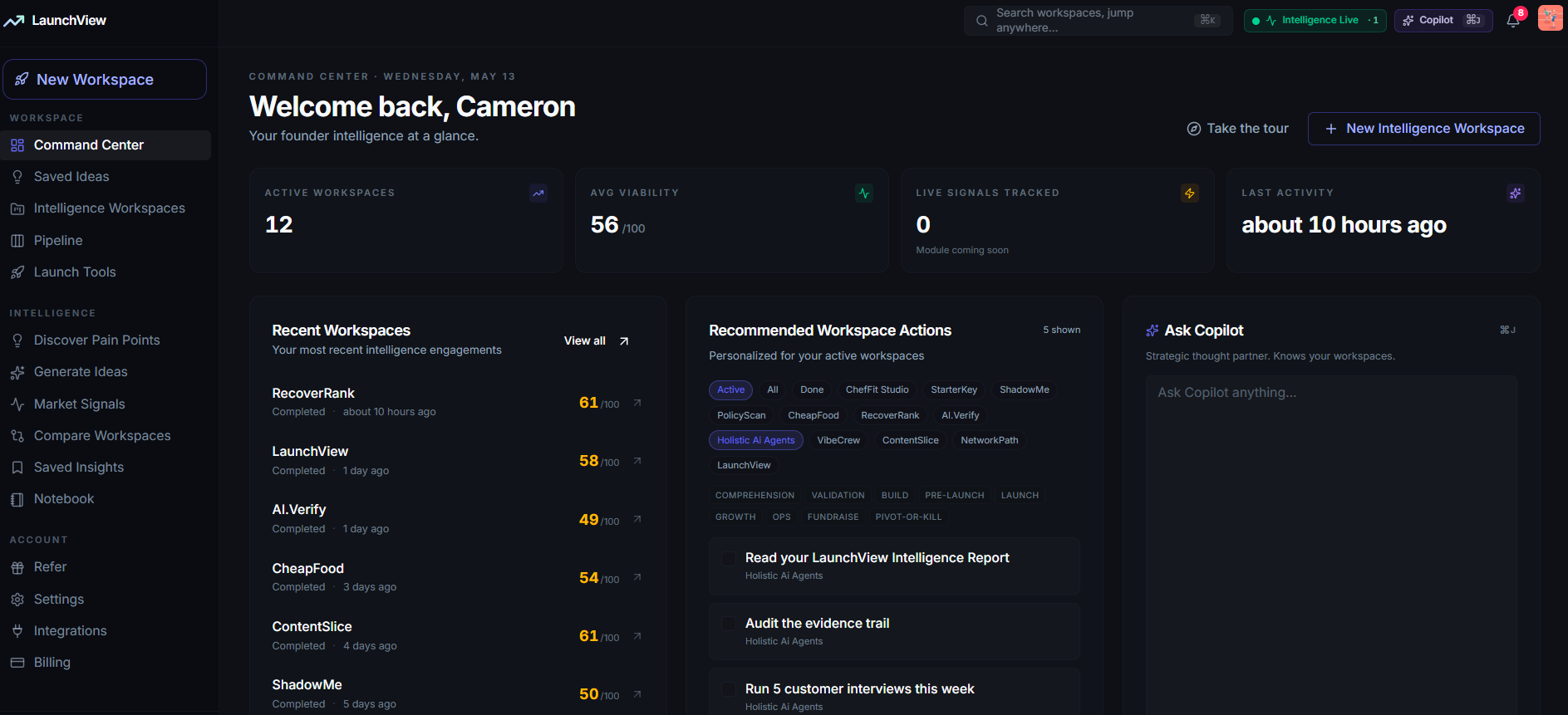Viewport: 1568px width, 715px height.
Task: Click the Live Signals lightning icon
Action: 1190,193
